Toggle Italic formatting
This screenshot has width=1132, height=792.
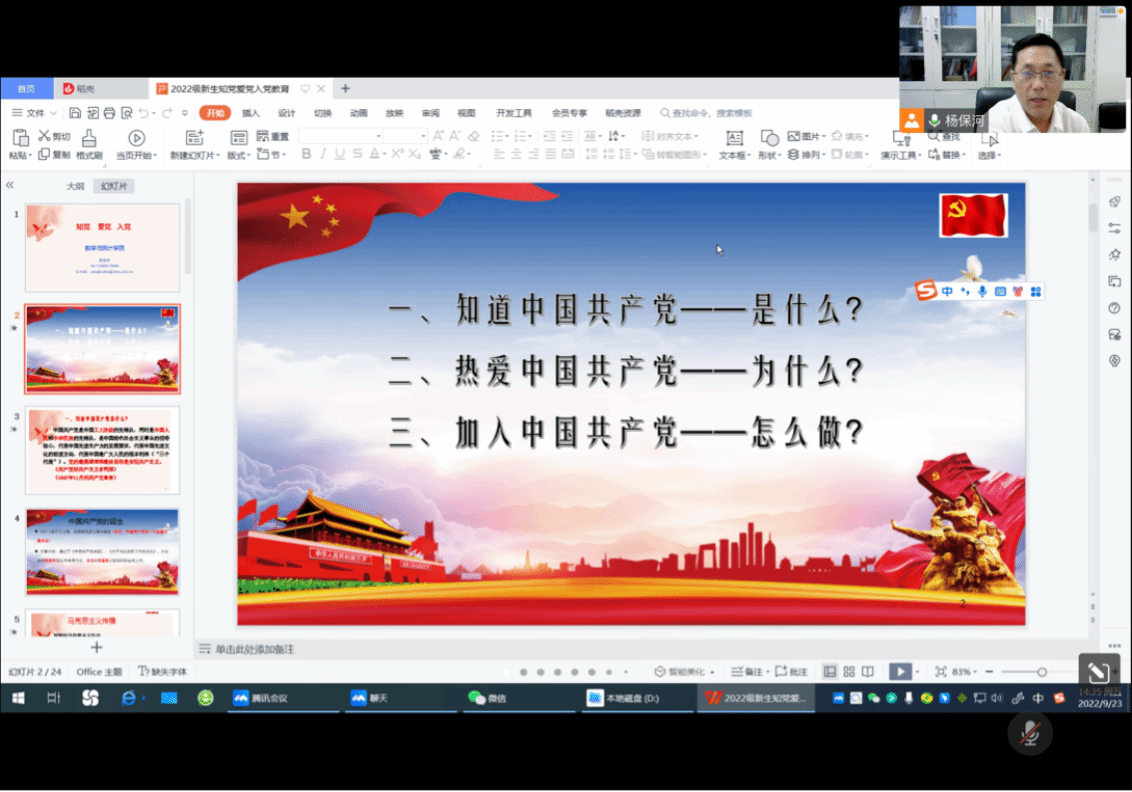(x=323, y=154)
